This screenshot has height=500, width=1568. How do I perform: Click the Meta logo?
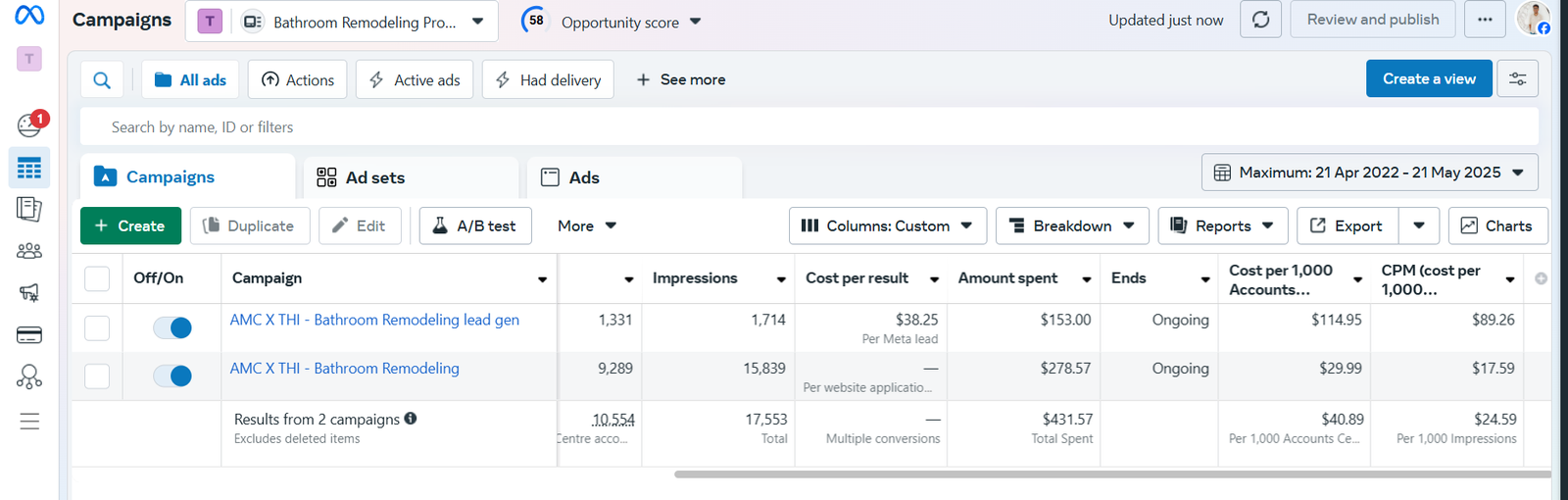click(29, 17)
